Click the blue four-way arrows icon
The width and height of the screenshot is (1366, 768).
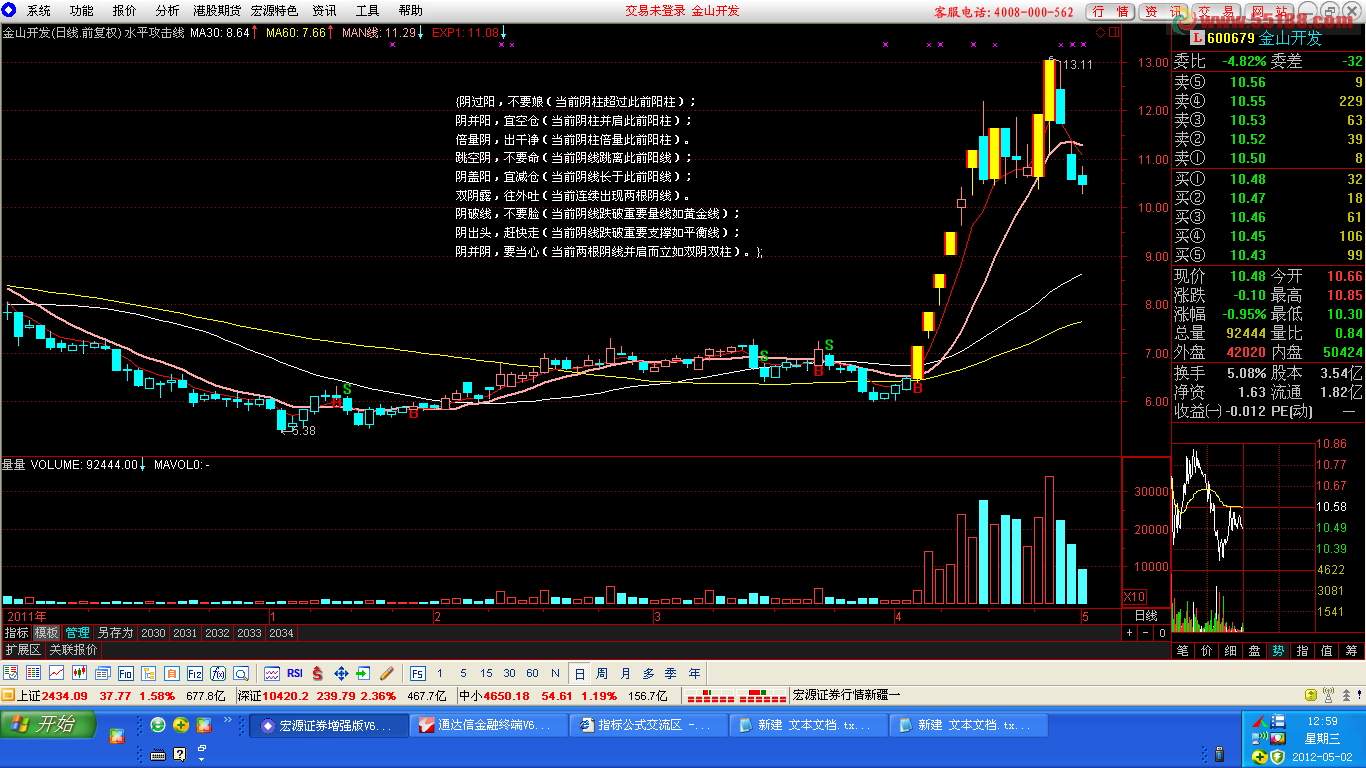click(341, 673)
